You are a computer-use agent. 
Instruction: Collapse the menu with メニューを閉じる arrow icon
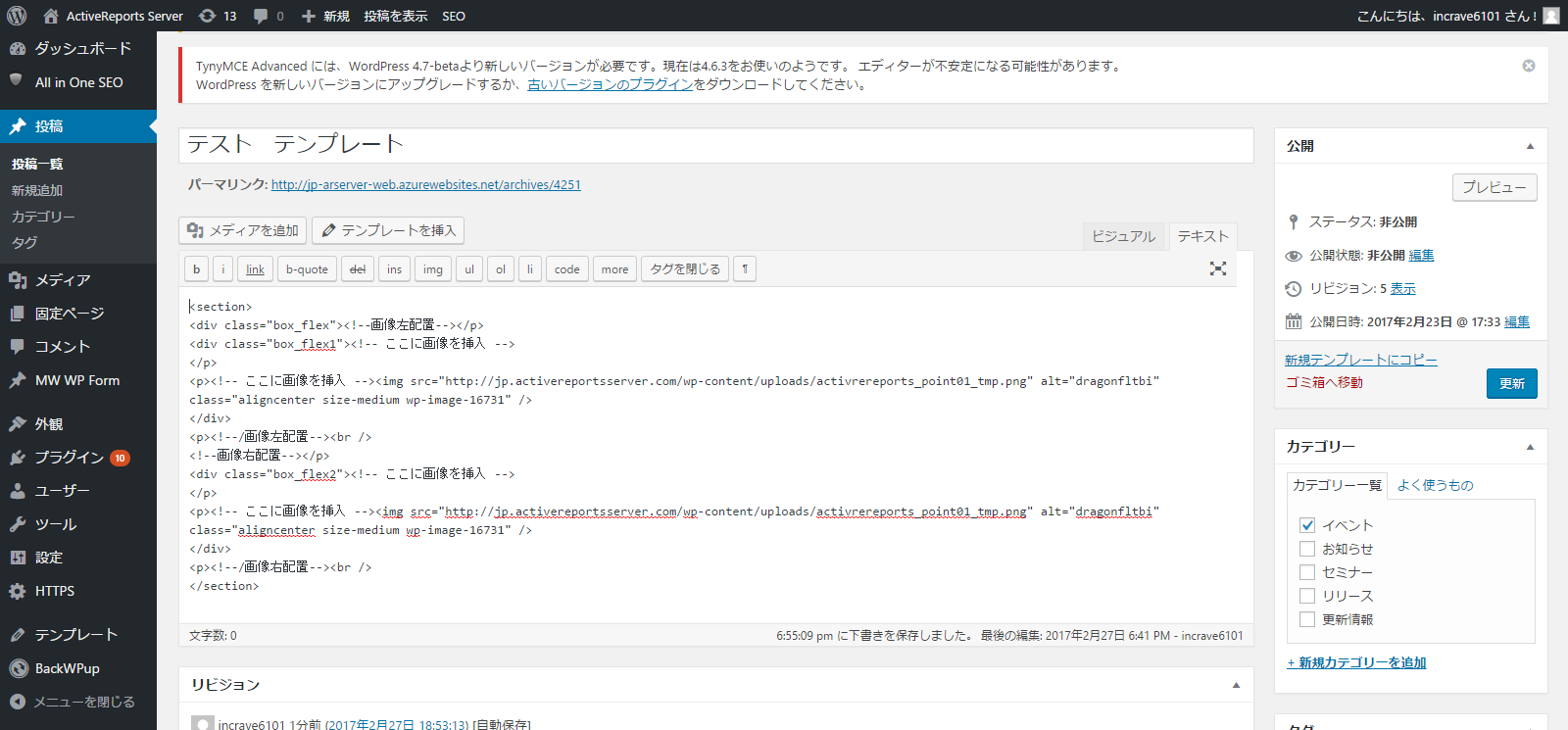click(x=18, y=702)
